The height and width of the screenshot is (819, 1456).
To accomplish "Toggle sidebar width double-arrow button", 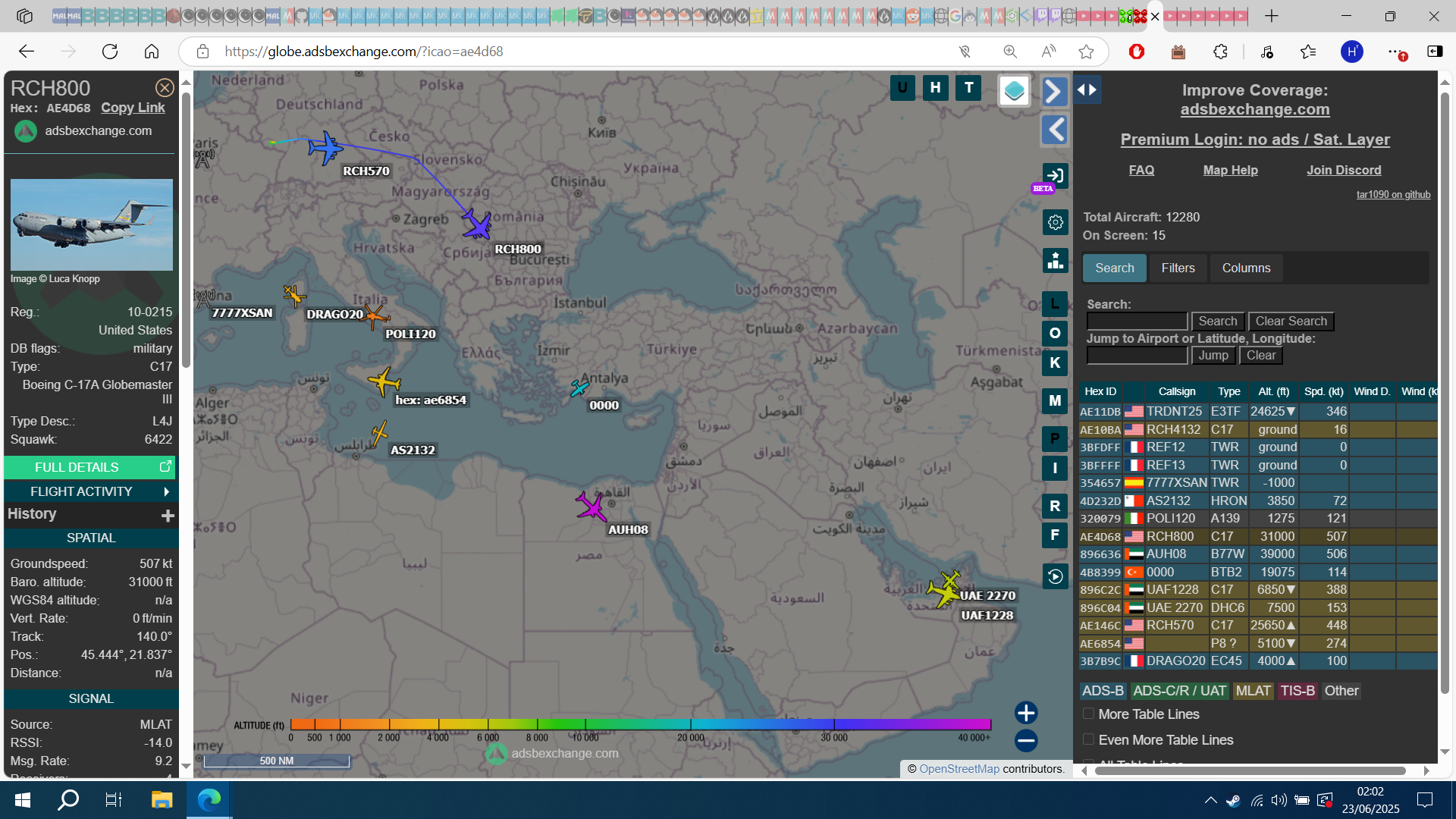I will [1087, 89].
